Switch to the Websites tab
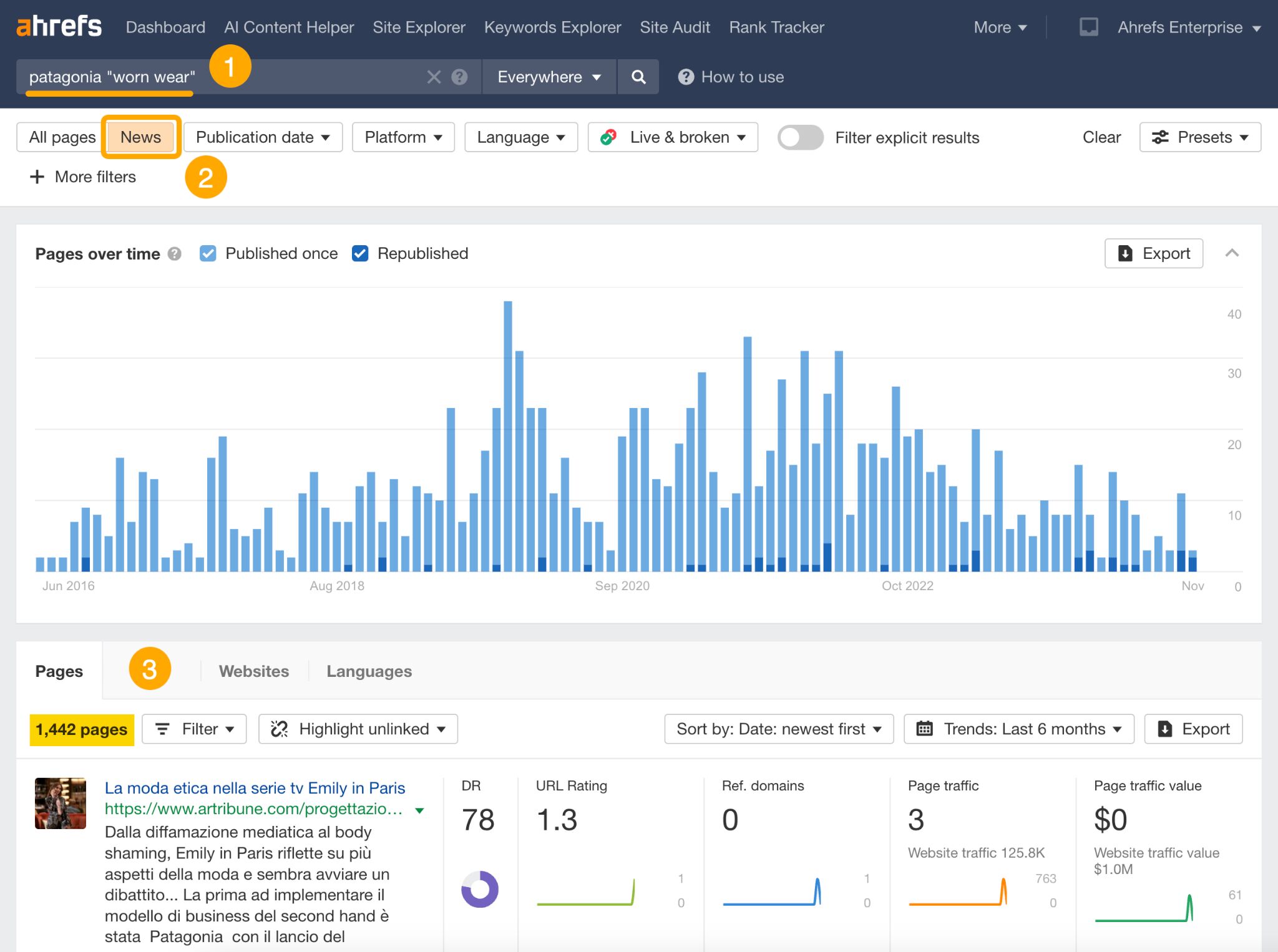This screenshot has width=1278, height=952. 253,671
